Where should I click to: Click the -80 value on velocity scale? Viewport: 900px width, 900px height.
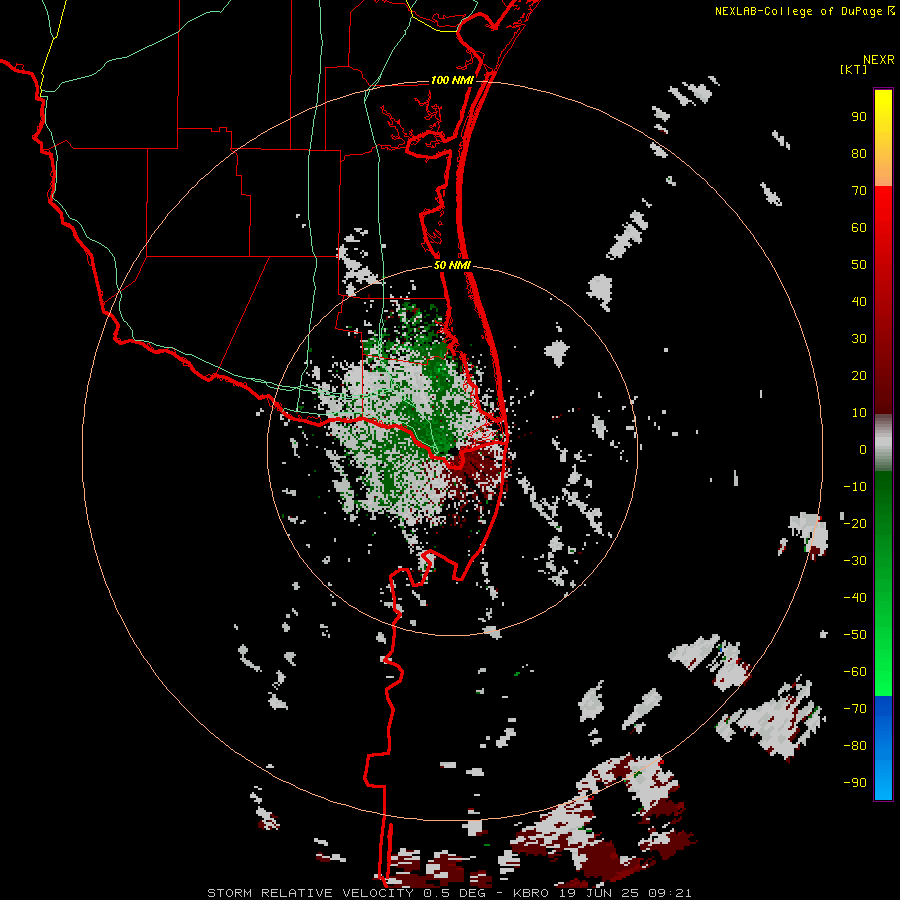[x=855, y=746]
